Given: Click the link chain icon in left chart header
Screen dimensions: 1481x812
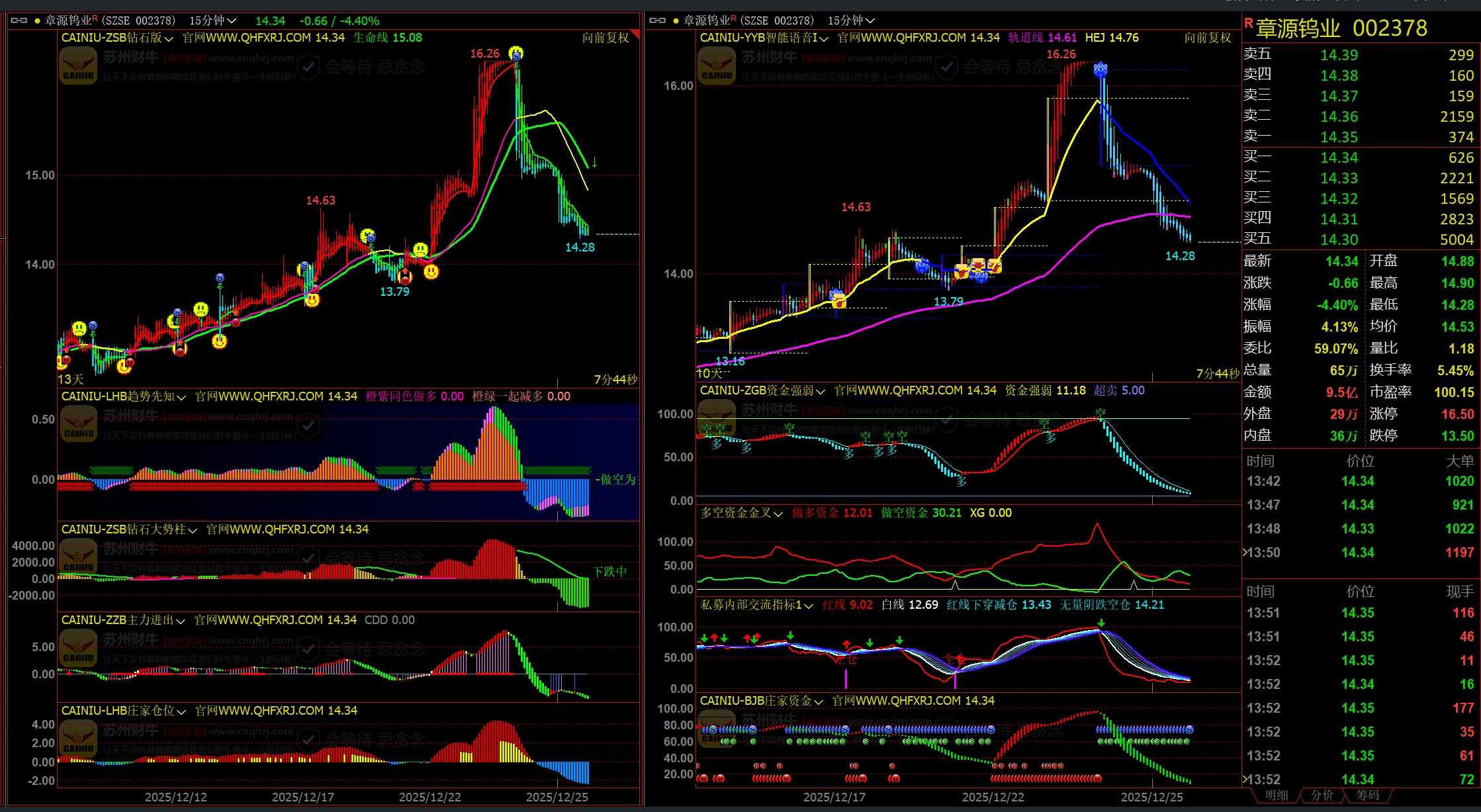Looking at the screenshot, I should click(x=19, y=21).
